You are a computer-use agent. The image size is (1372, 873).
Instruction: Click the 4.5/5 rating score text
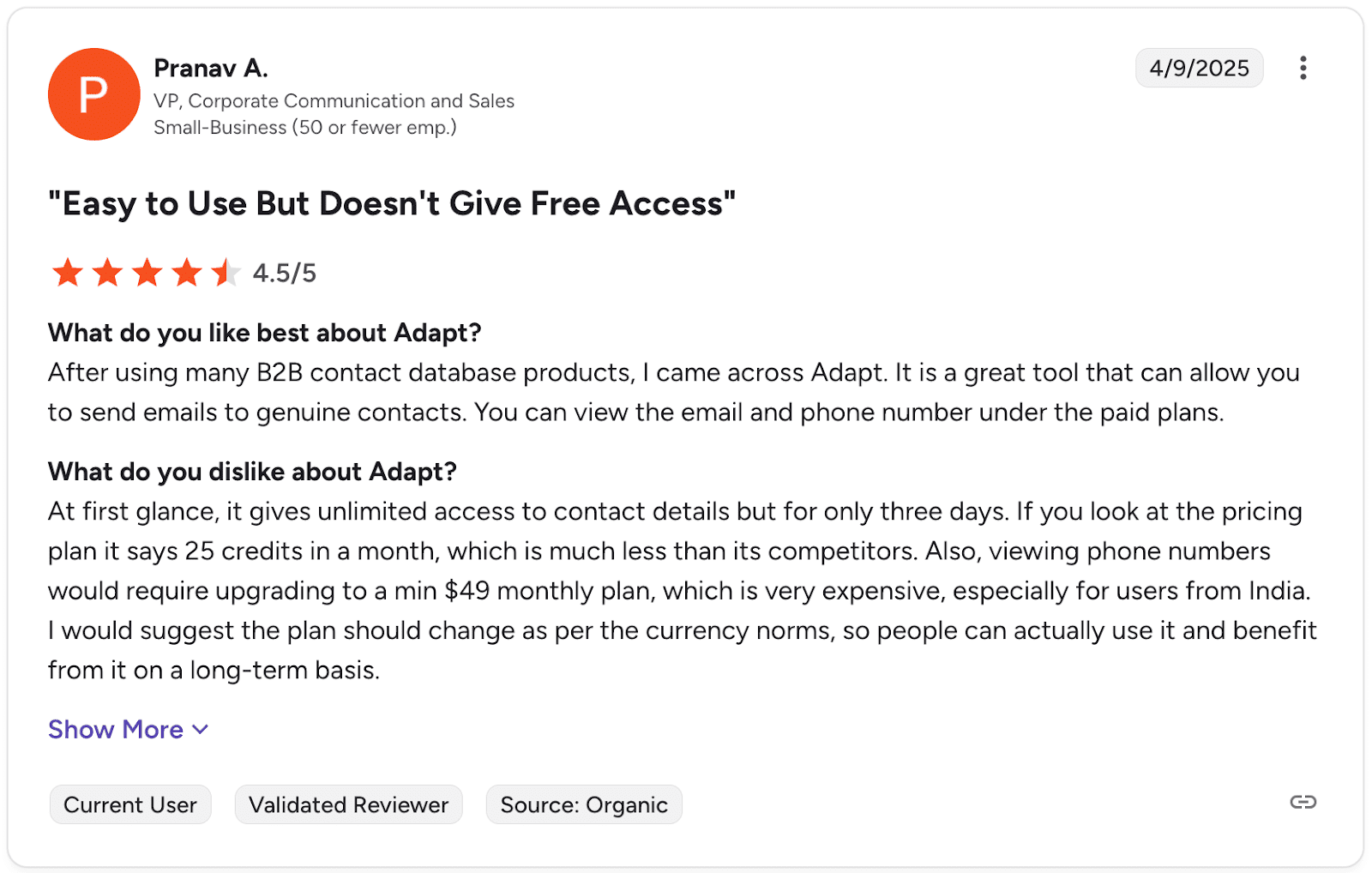285,274
